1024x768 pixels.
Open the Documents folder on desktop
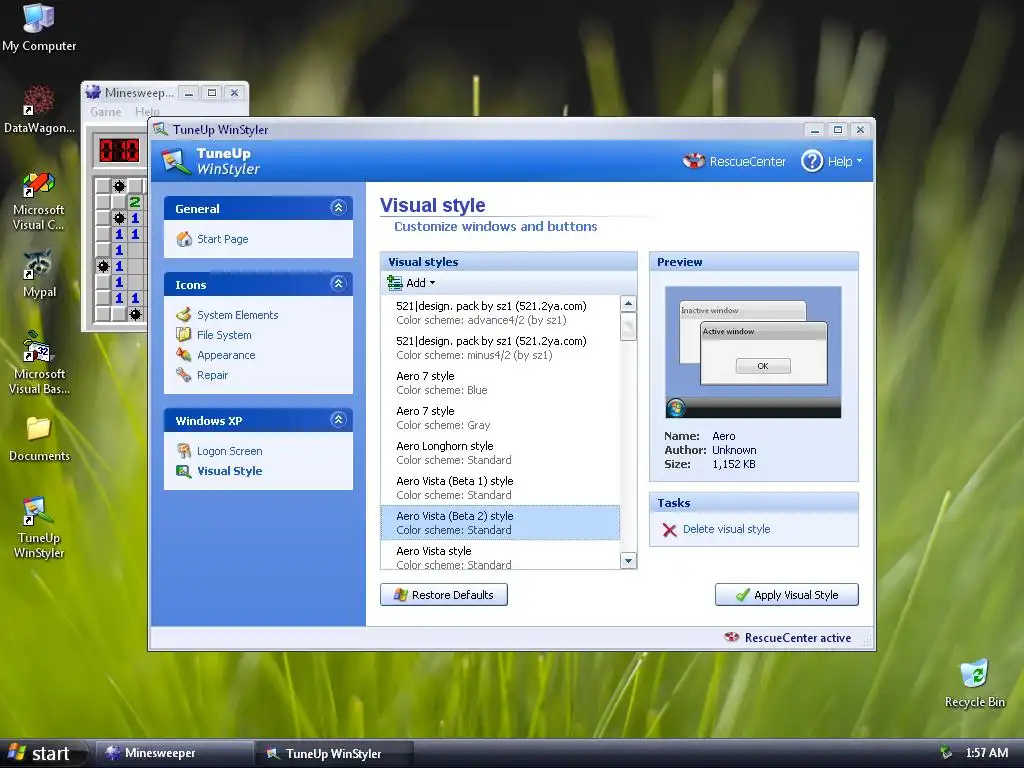pyautogui.click(x=39, y=439)
